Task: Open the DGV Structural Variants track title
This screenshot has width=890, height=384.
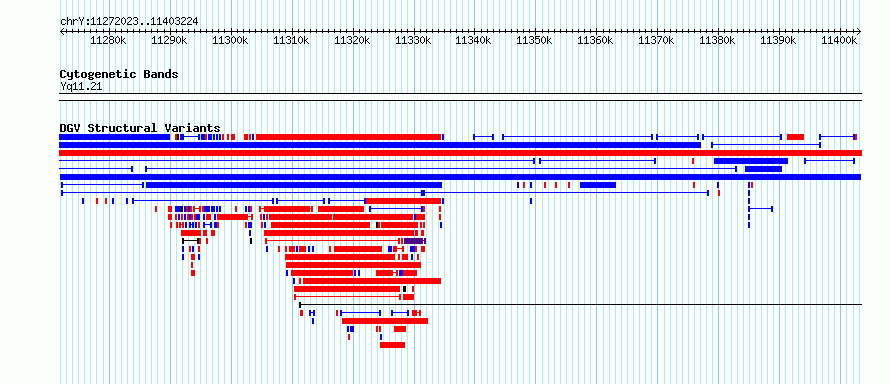Action: (x=140, y=128)
